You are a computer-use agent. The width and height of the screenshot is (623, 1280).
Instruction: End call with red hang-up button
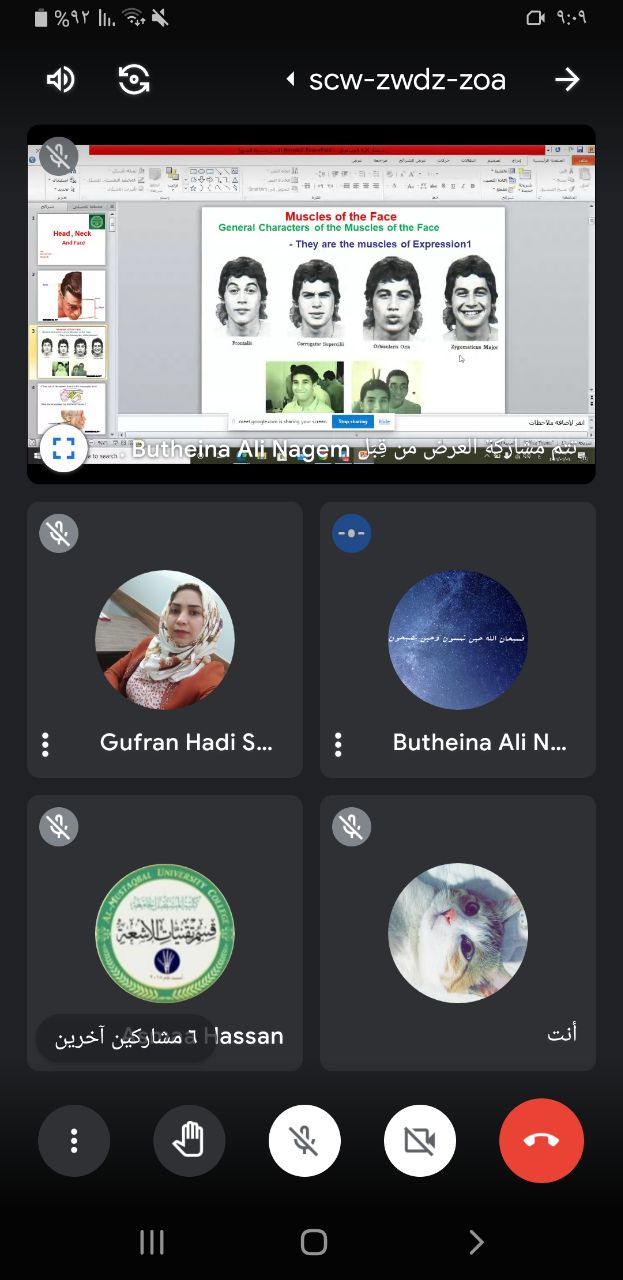[x=541, y=1141]
